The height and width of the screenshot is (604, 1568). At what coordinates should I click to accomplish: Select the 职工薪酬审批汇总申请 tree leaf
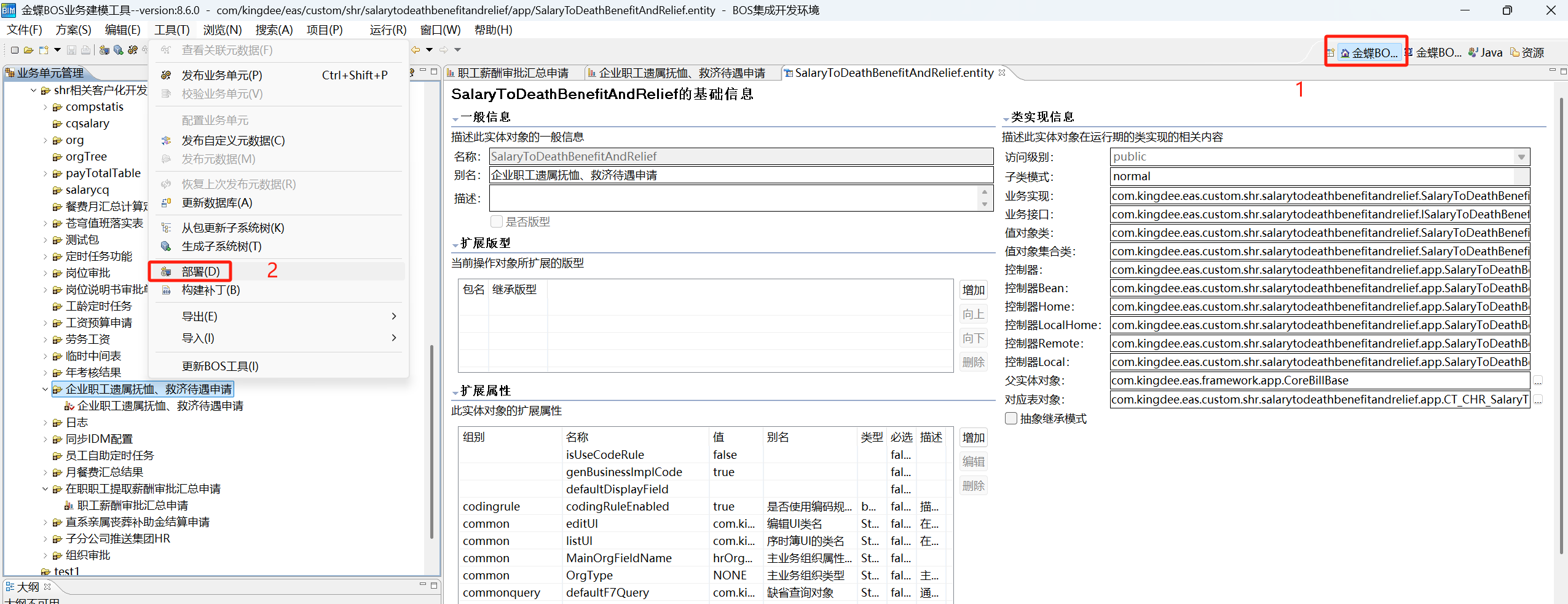pyautogui.click(x=133, y=506)
